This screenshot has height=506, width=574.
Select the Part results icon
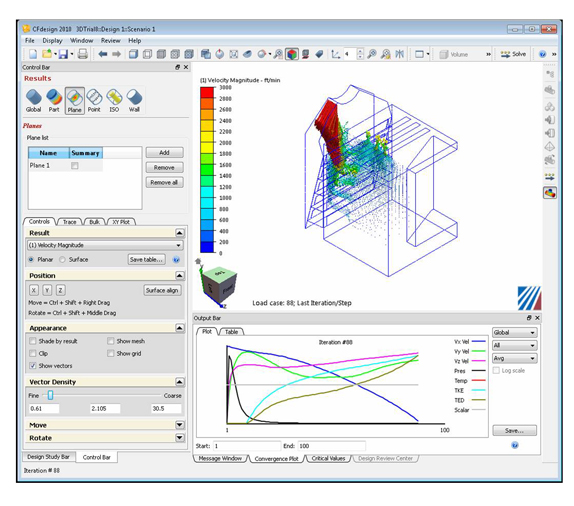[x=54, y=101]
